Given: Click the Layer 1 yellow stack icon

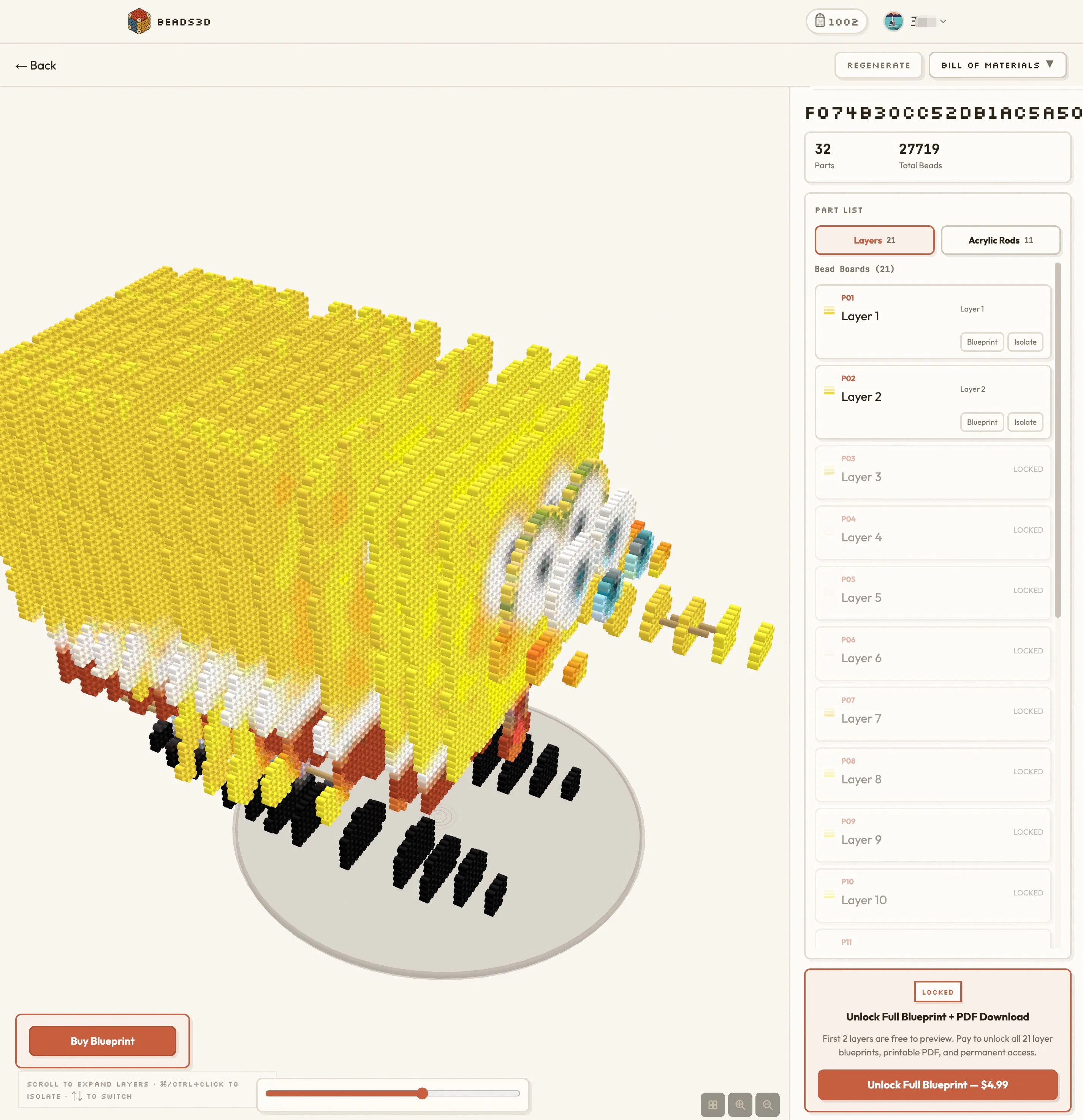Looking at the screenshot, I should tap(829, 310).
